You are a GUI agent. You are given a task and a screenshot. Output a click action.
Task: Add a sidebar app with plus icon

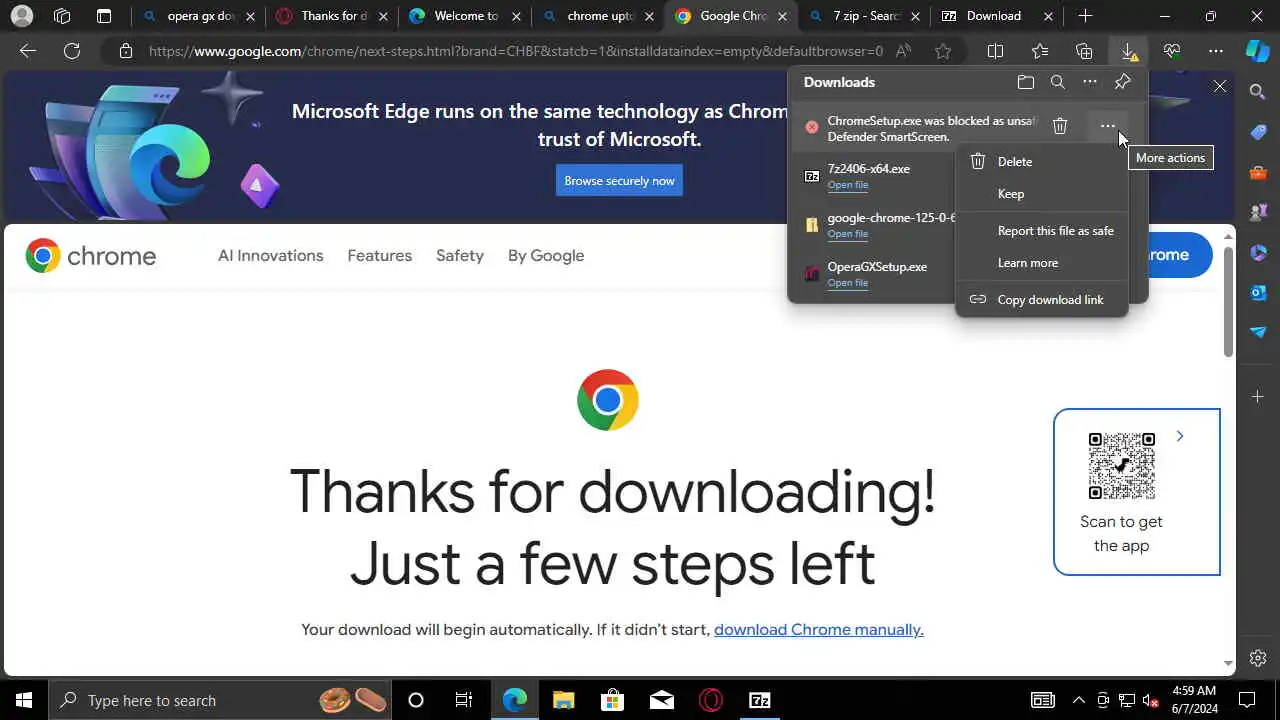(x=1258, y=397)
